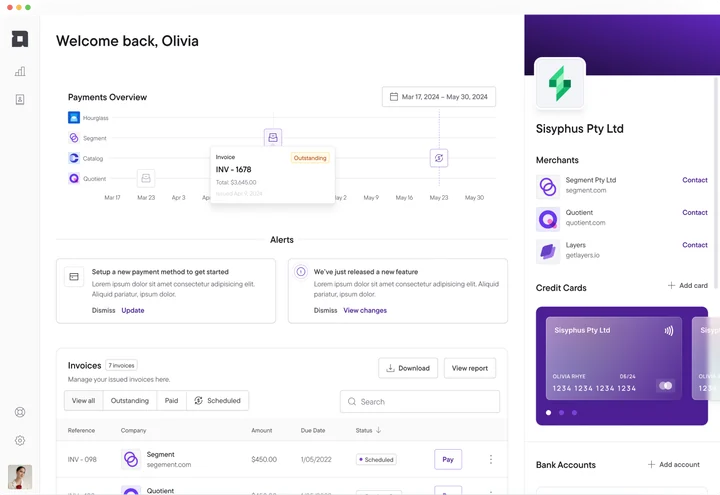Click Contact link for Quotient merchant

(x=695, y=212)
